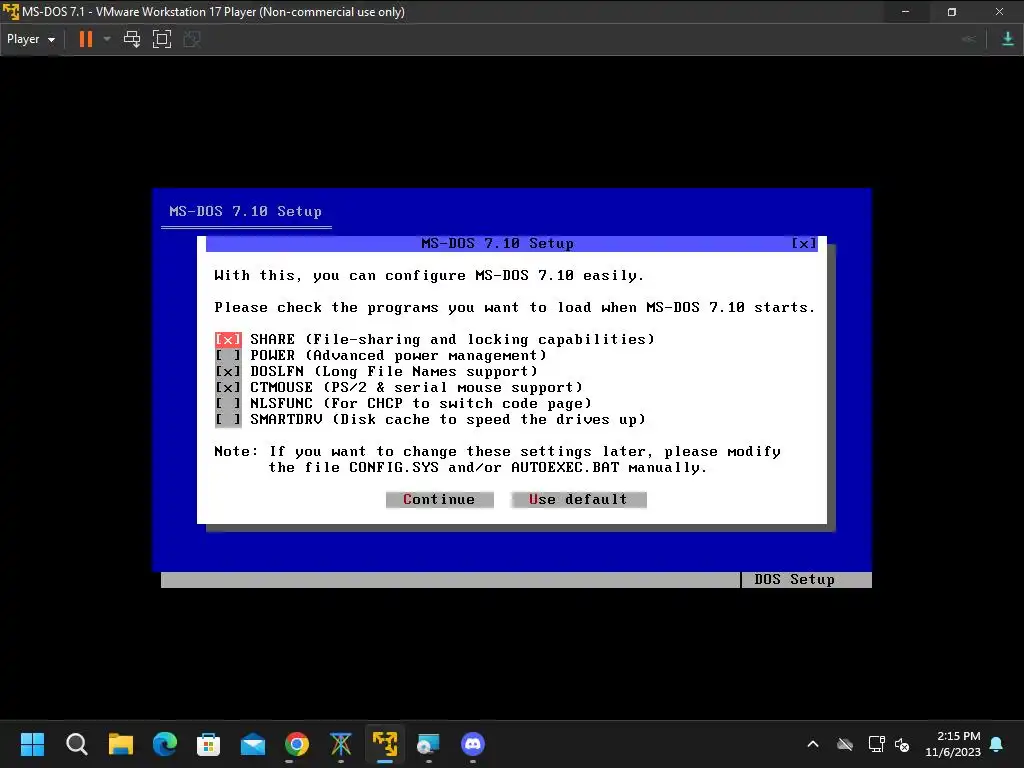Image resolution: width=1024 pixels, height=768 pixels.
Task: Click the Continue button
Action: (440, 500)
